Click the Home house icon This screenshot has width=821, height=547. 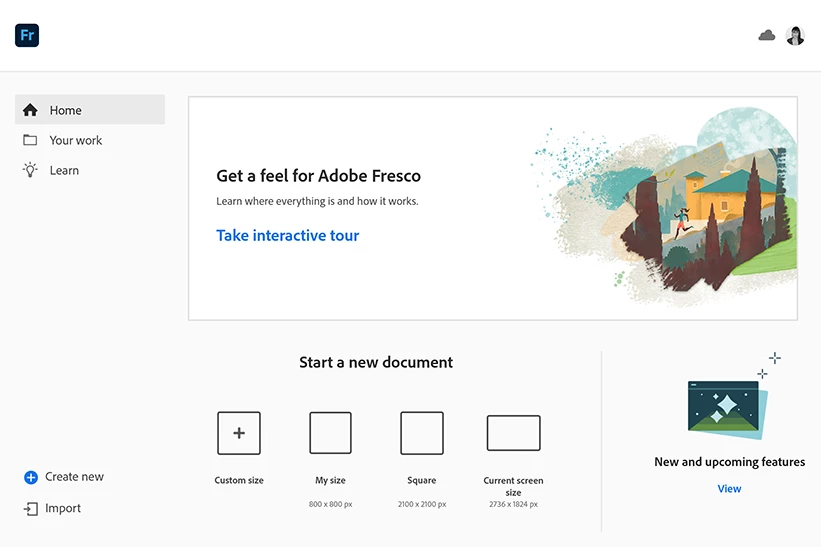pos(30,110)
